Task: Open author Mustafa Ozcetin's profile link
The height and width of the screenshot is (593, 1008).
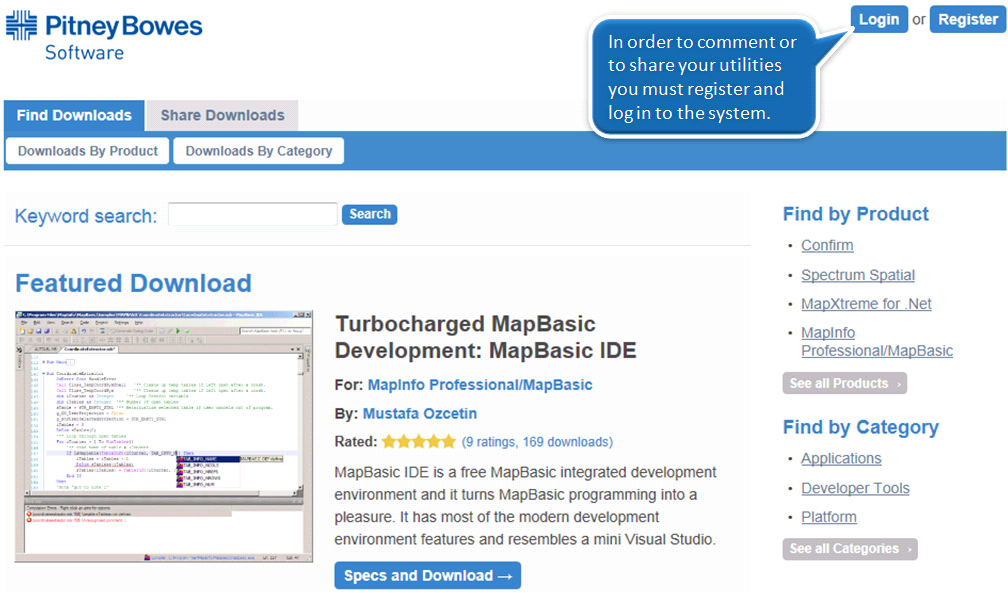Action: click(x=420, y=414)
